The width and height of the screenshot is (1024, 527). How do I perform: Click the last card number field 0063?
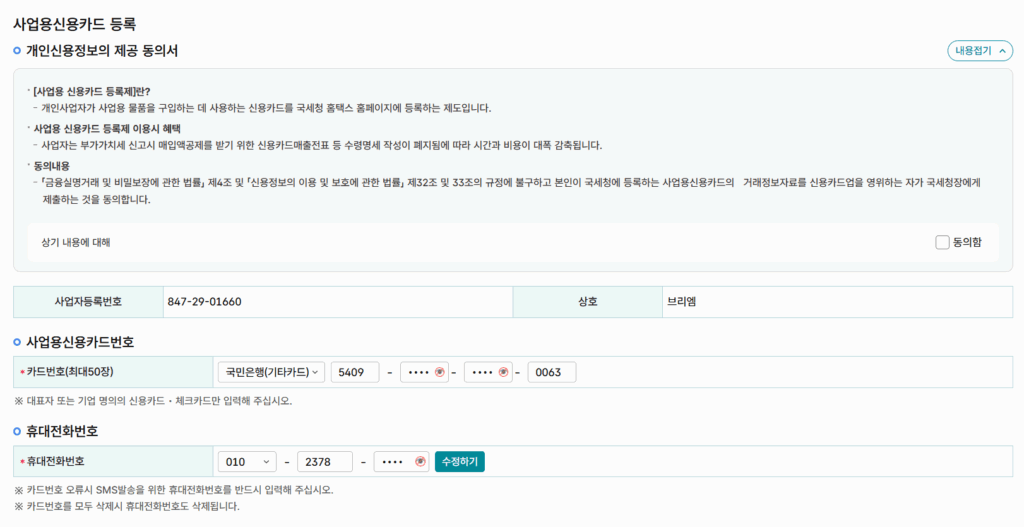[x=552, y=372]
